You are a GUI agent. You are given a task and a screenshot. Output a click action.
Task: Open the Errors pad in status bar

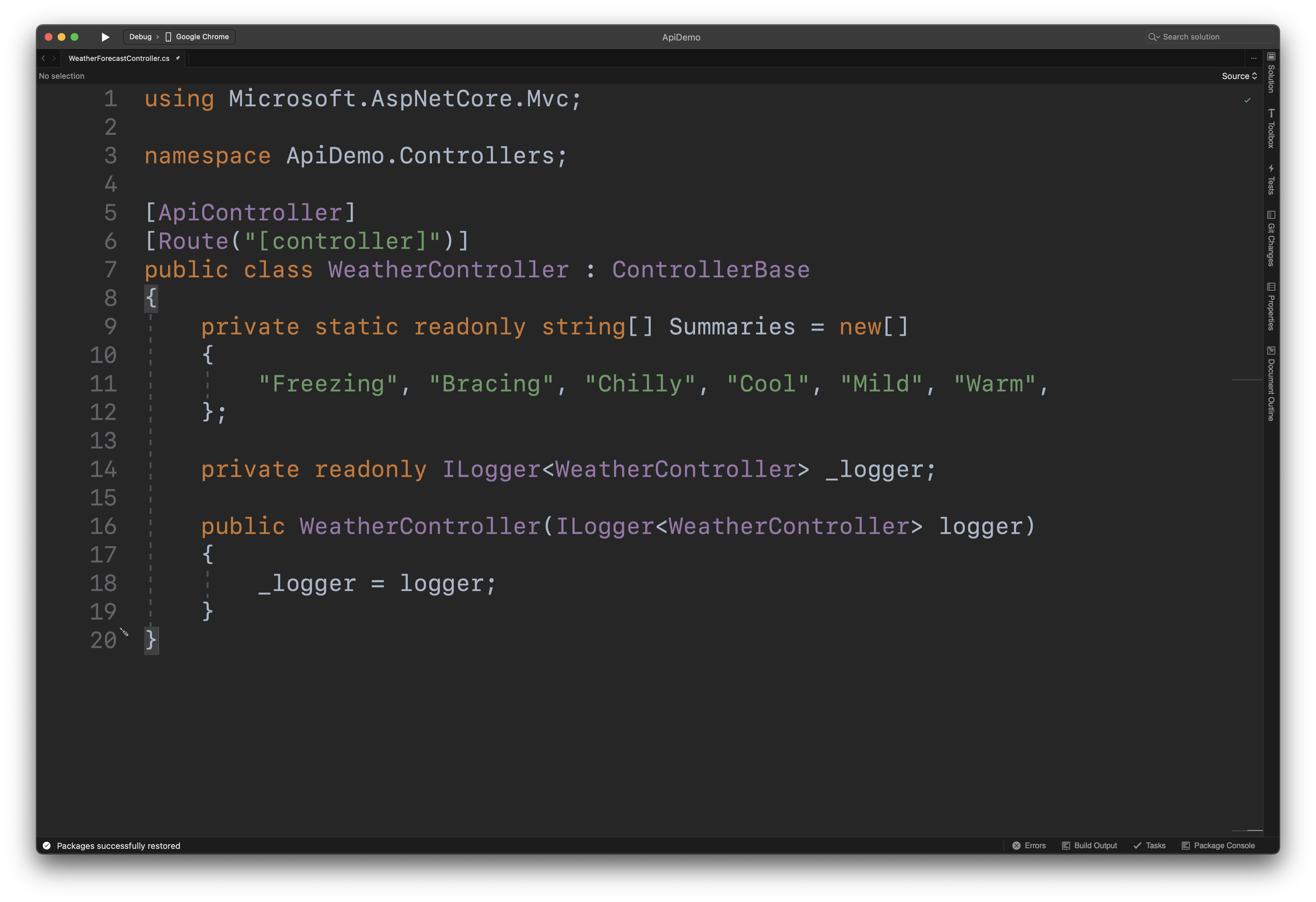pyautogui.click(x=1029, y=845)
